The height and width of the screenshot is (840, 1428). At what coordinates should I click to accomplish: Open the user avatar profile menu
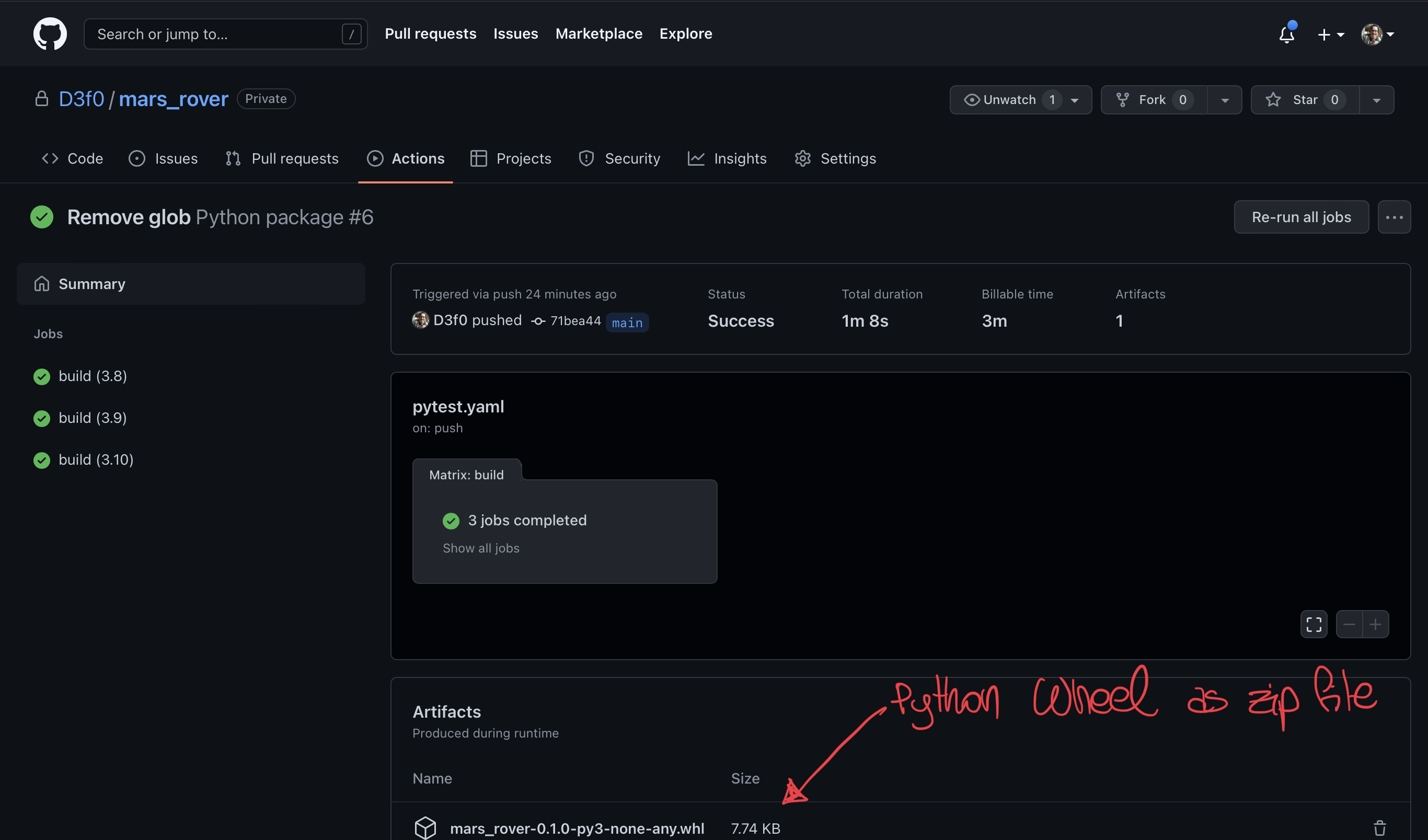click(1377, 34)
